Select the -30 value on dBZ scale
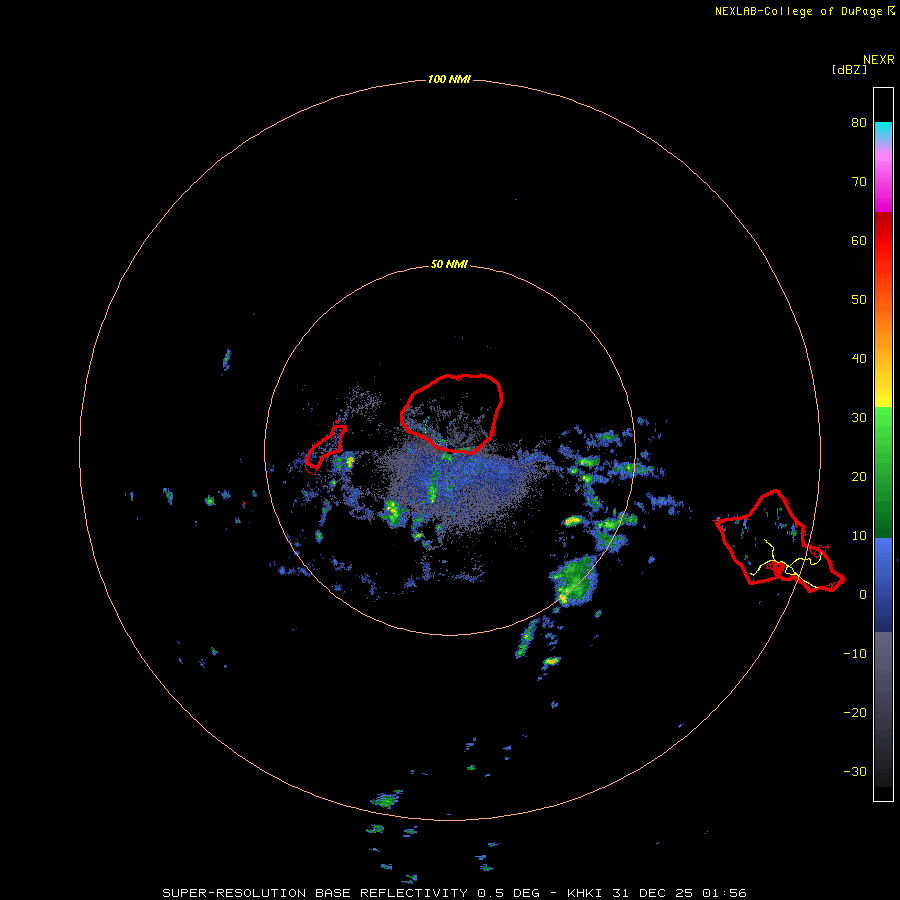 (x=855, y=771)
